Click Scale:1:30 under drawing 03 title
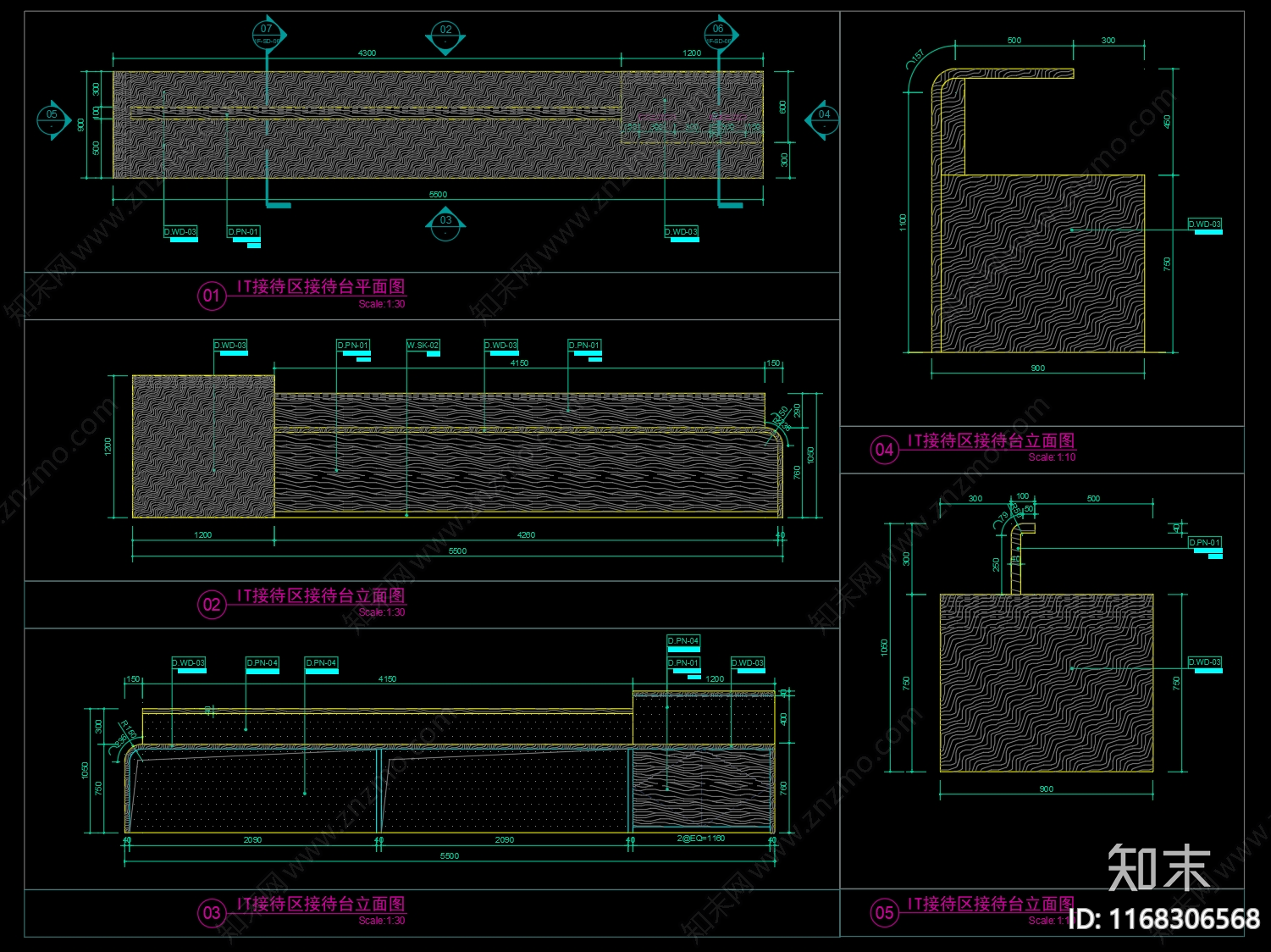The image size is (1271, 952). (382, 921)
